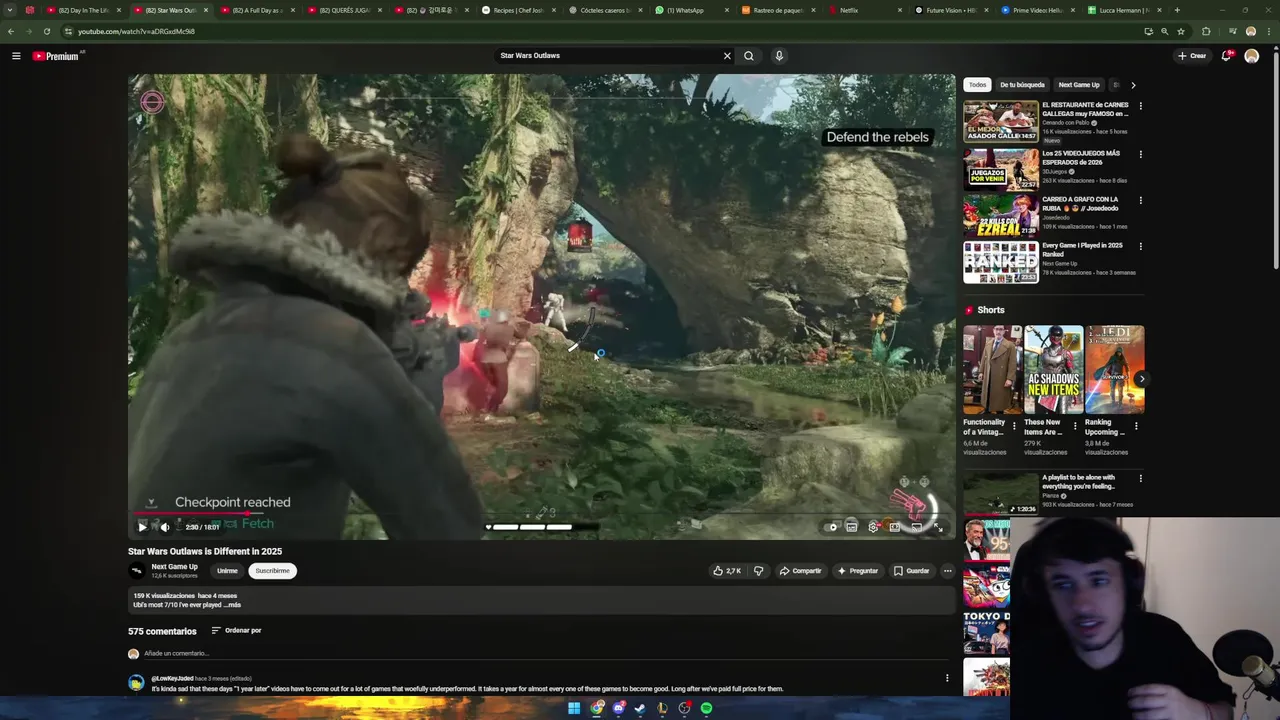This screenshot has height=720, width=1280.
Task: Open the Crear menu
Action: [x=1192, y=56]
